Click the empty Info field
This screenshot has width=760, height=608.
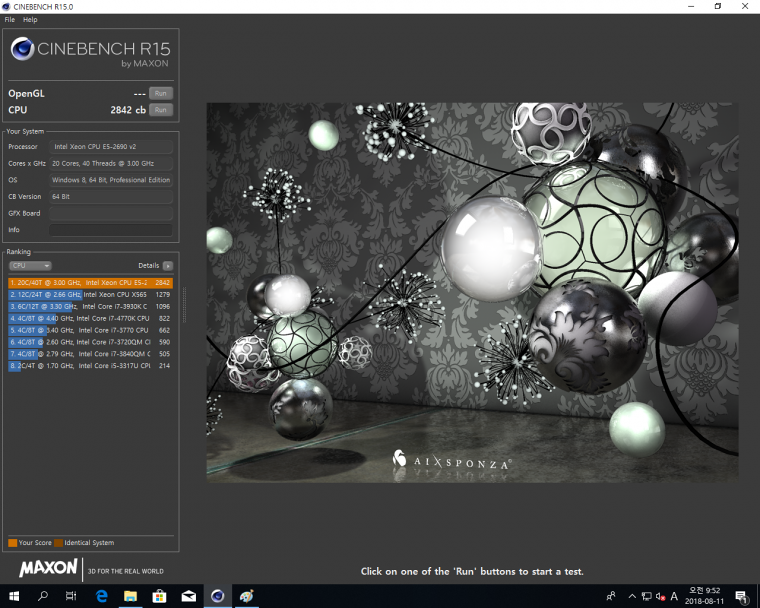coord(111,230)
